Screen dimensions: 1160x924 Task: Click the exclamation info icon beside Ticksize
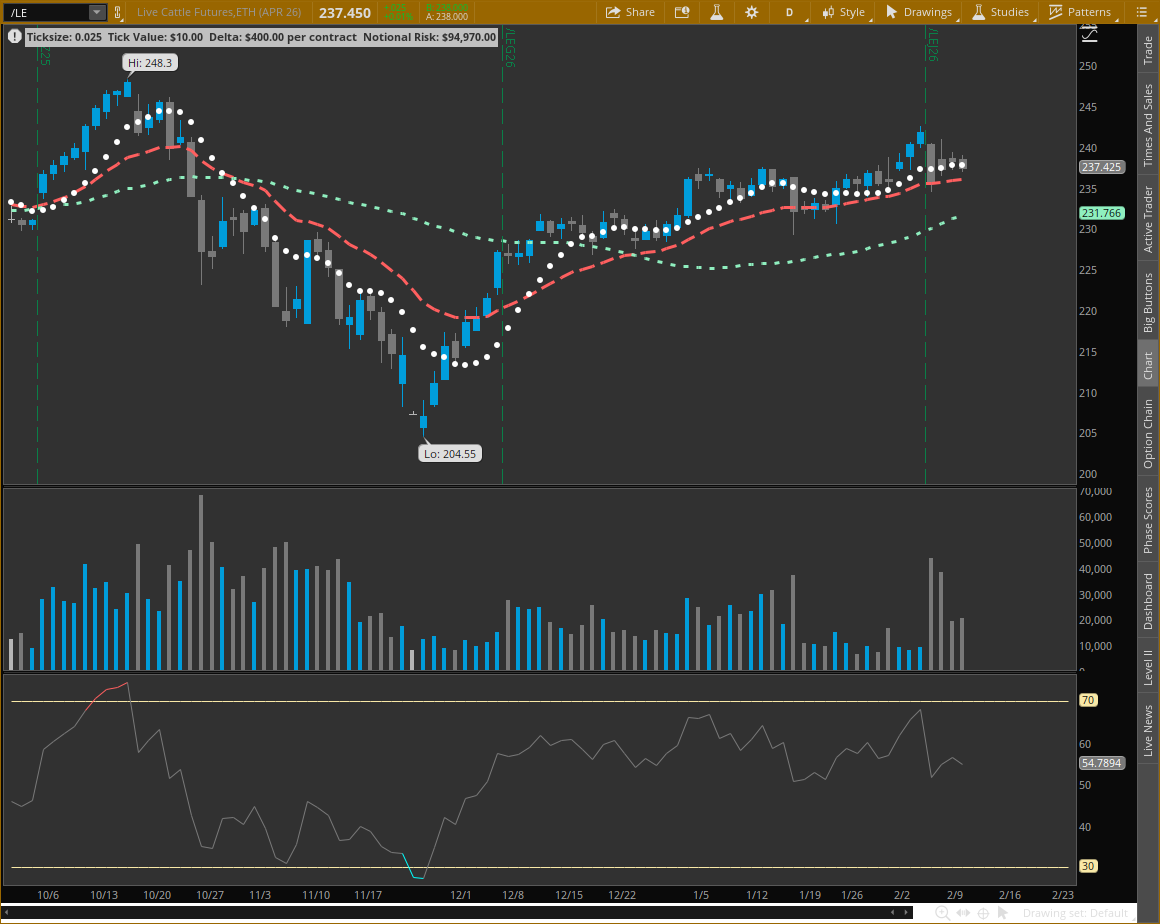click(x=14, y=36)
